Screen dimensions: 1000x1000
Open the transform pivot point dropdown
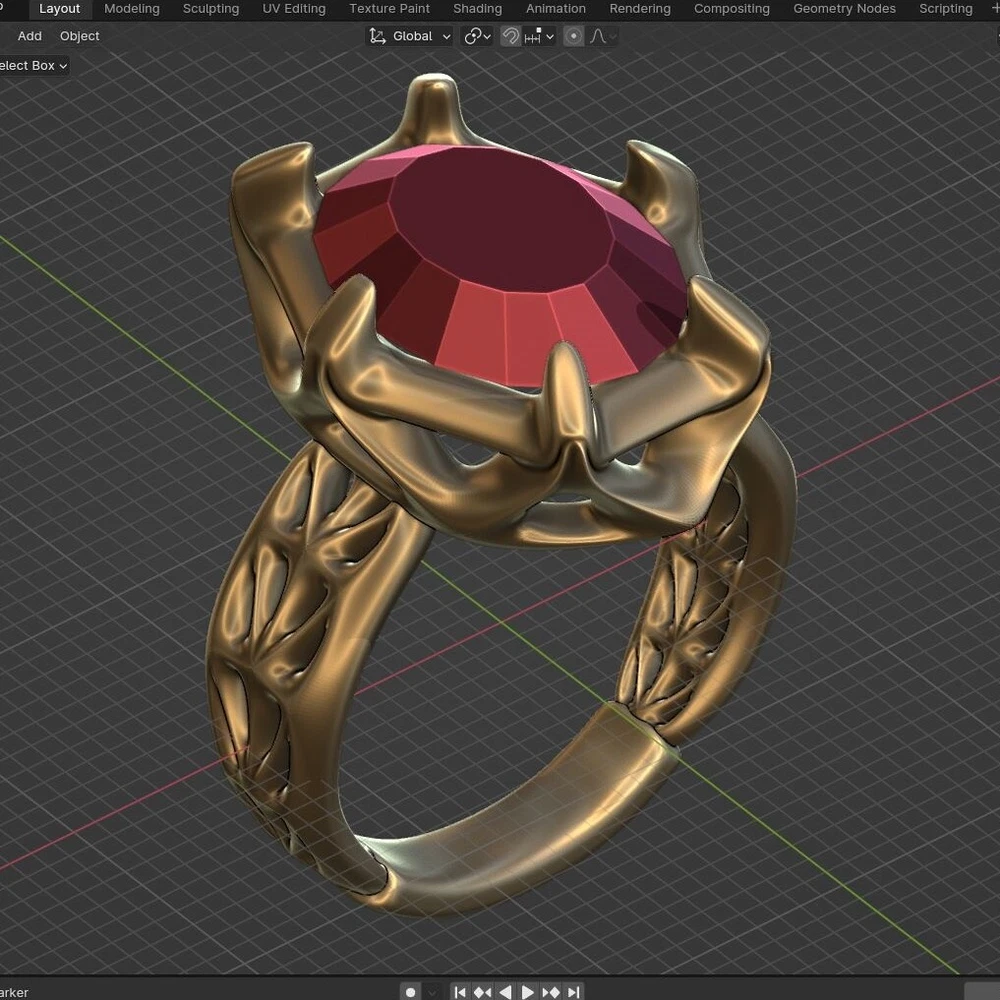click(x=478, y=36)
